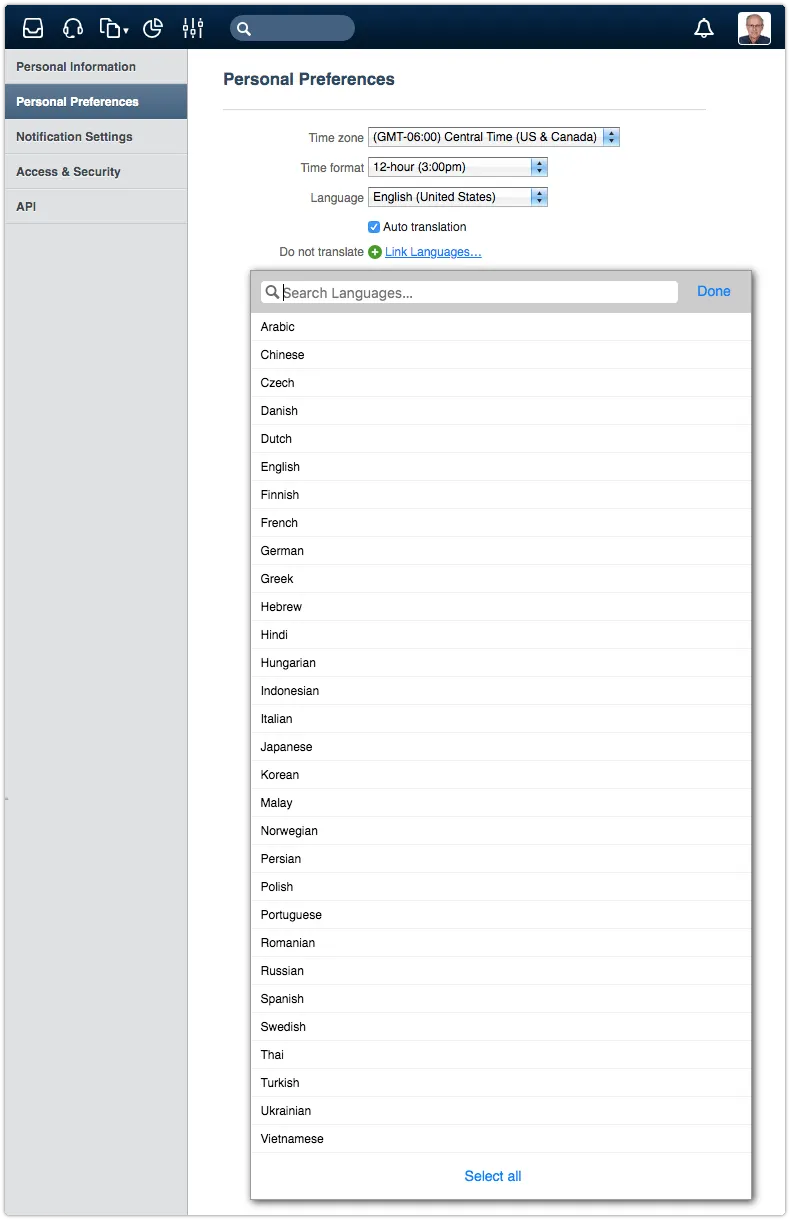Choose Danish in the language list
Image resolution: width=790 pixels, height=1220 pixels.
pos(501,411)
